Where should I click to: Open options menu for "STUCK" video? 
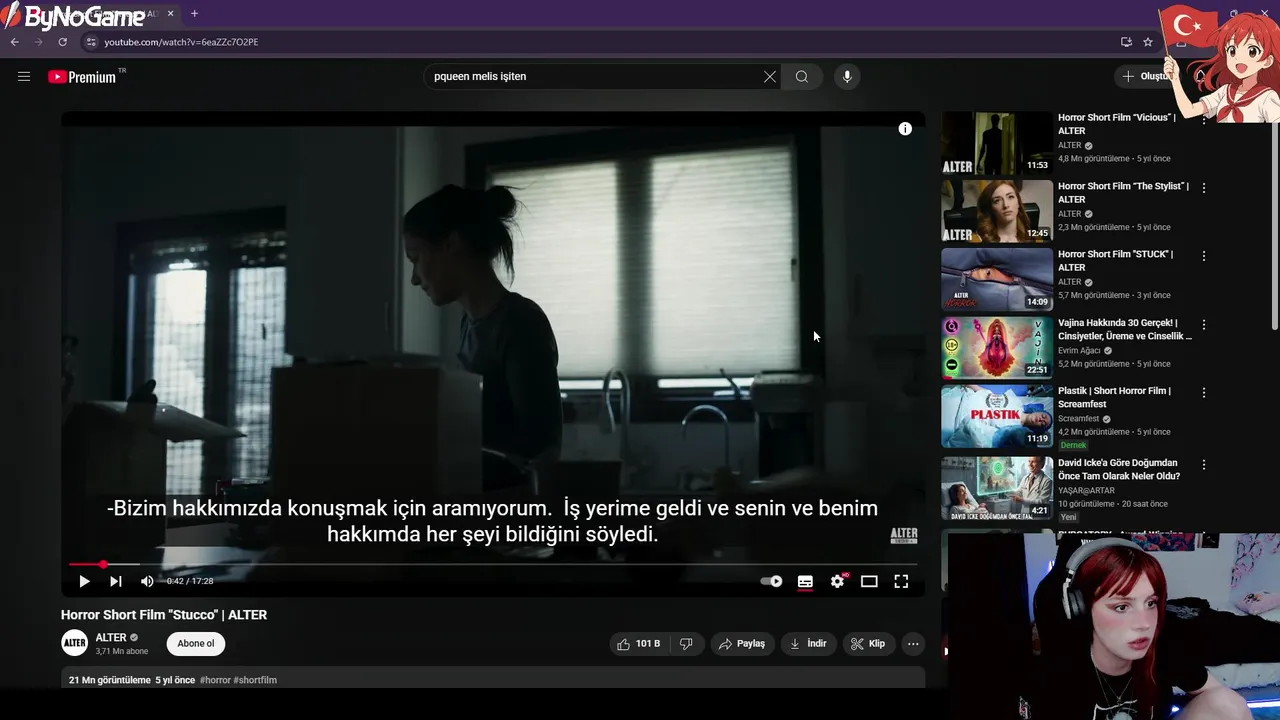pyautogui.click(x=1204, y=256)
